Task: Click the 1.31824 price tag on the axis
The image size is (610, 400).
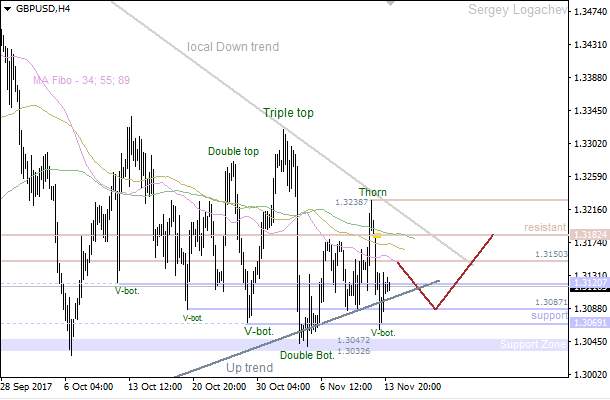Action: [x=587, y=235]
